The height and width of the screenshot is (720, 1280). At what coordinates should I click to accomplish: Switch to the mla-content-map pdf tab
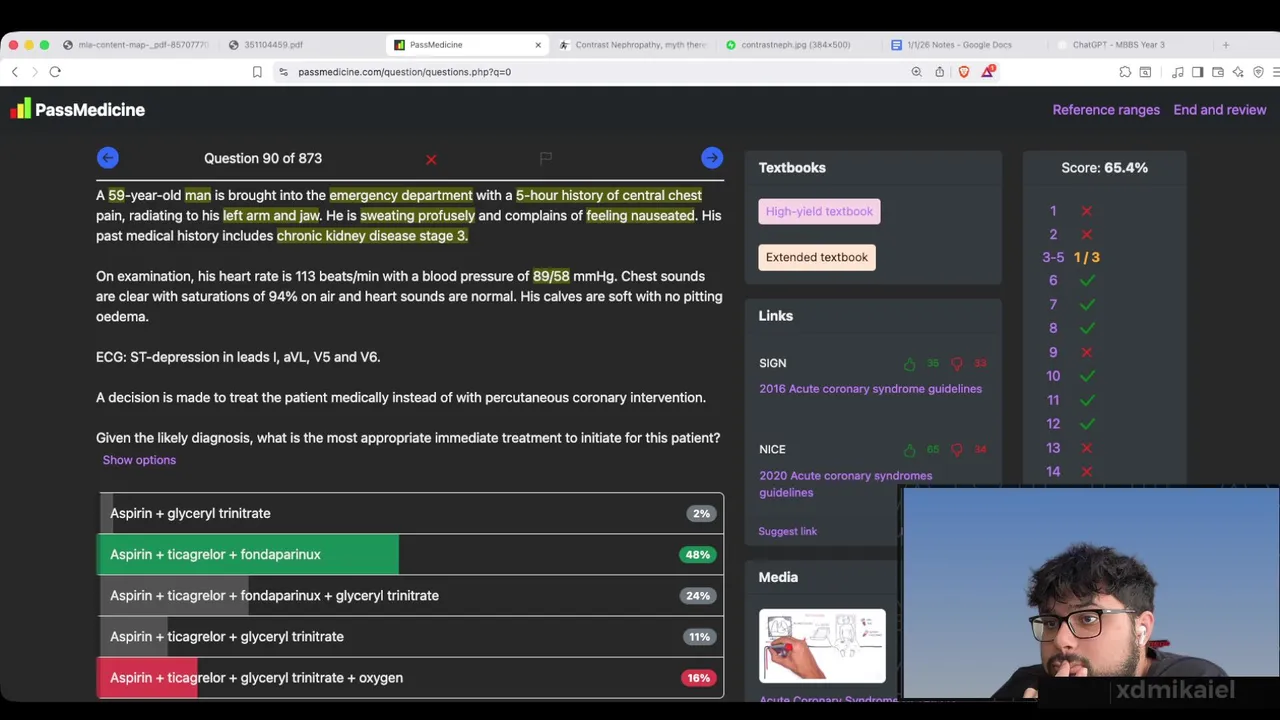[x=135, y=45]
